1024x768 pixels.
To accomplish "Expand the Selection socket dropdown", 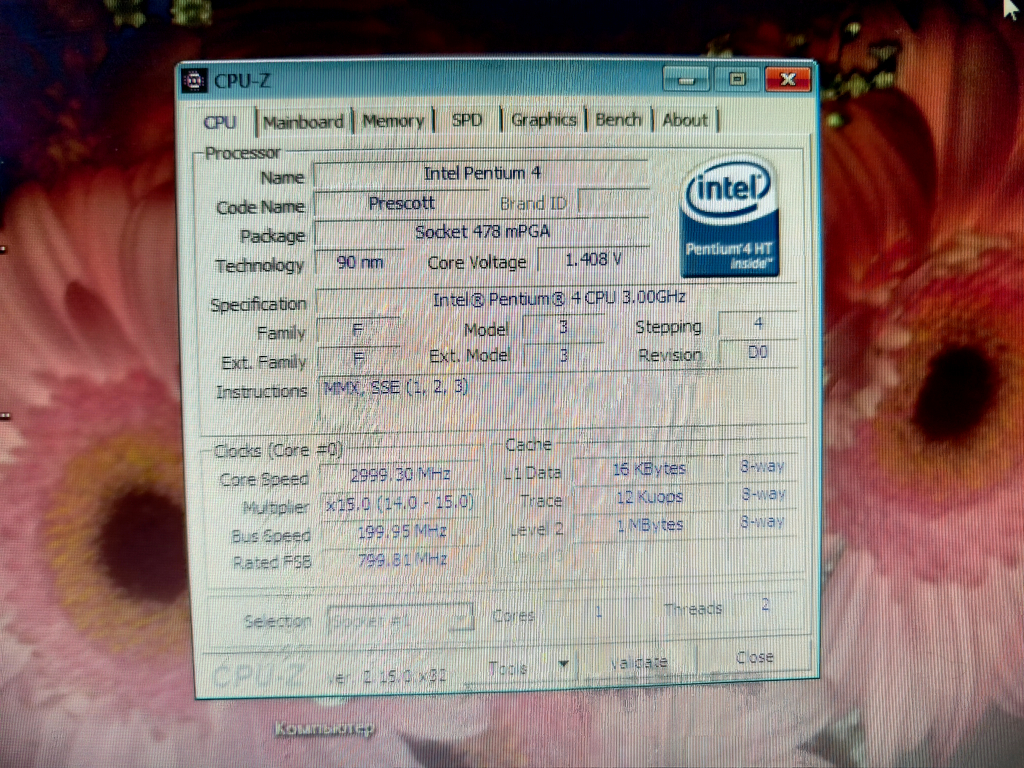I will coord(400,619).
